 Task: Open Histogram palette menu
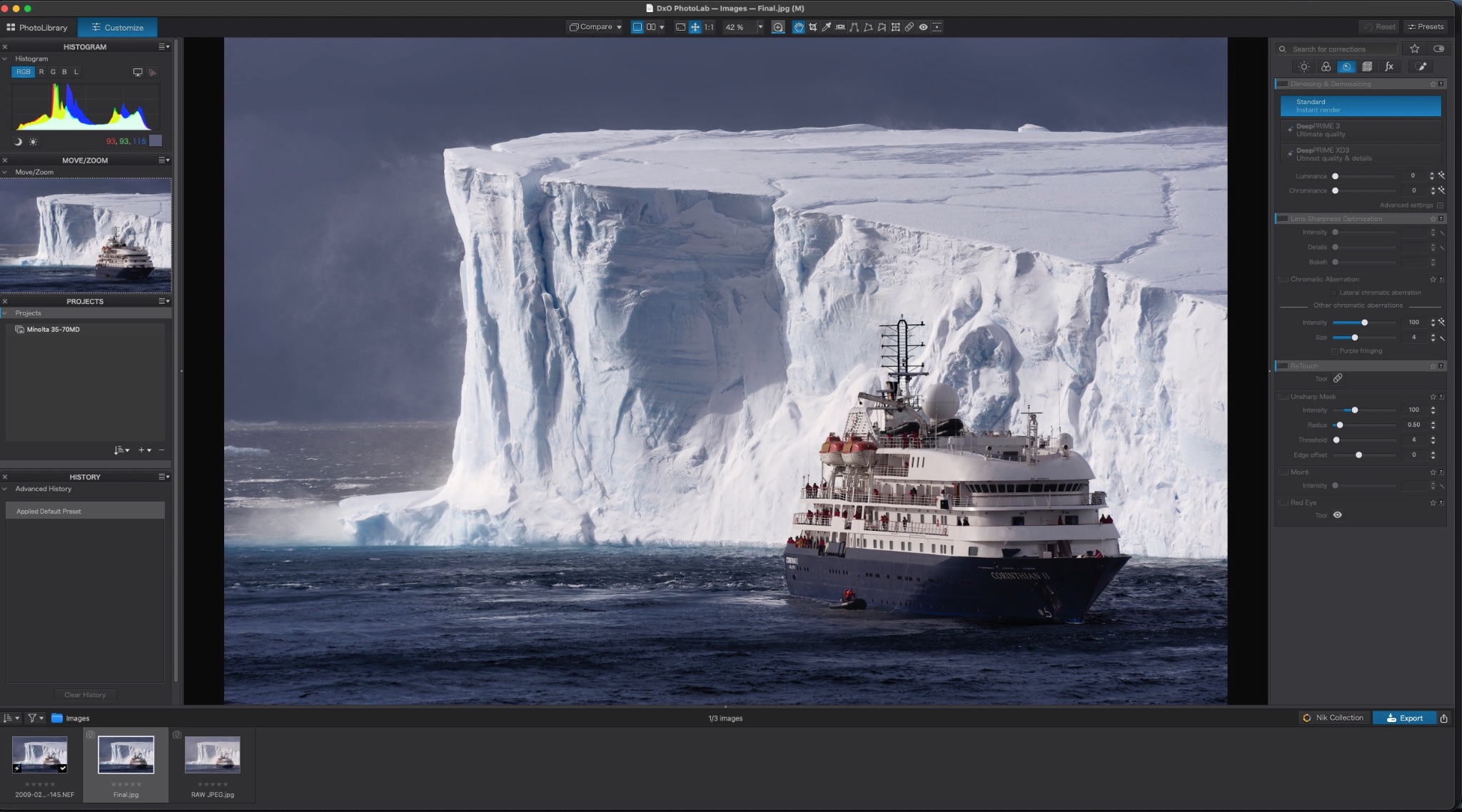(x=164, y=46)
